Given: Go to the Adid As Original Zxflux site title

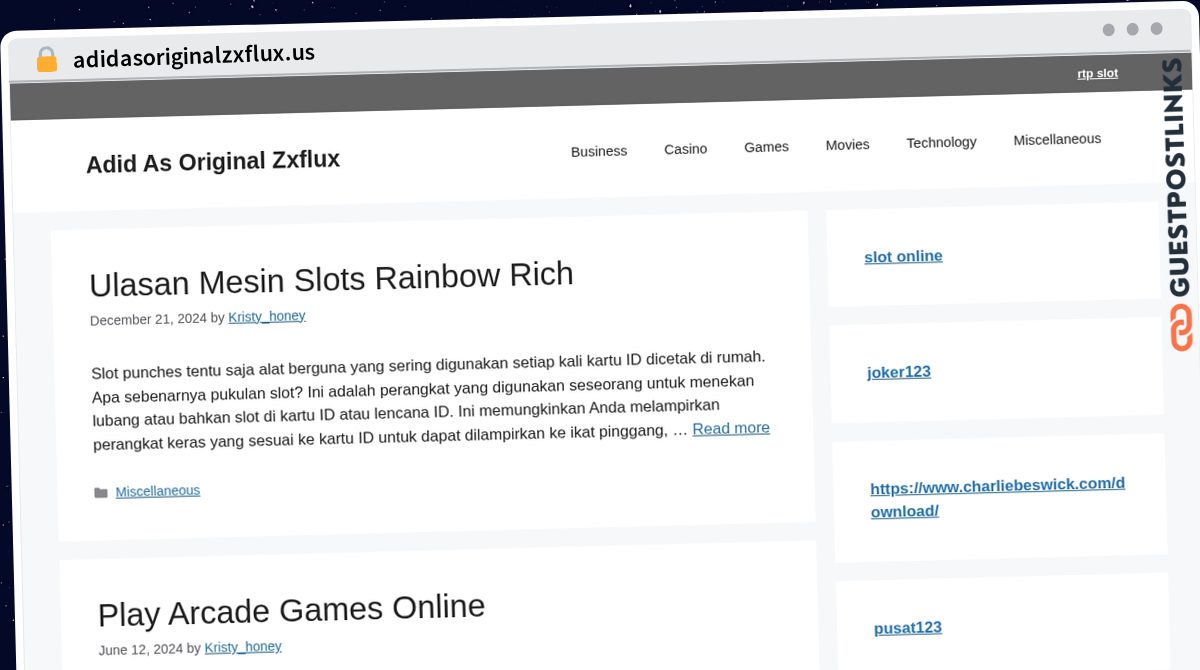Looking at the screenshot, I should pos(213,162).
